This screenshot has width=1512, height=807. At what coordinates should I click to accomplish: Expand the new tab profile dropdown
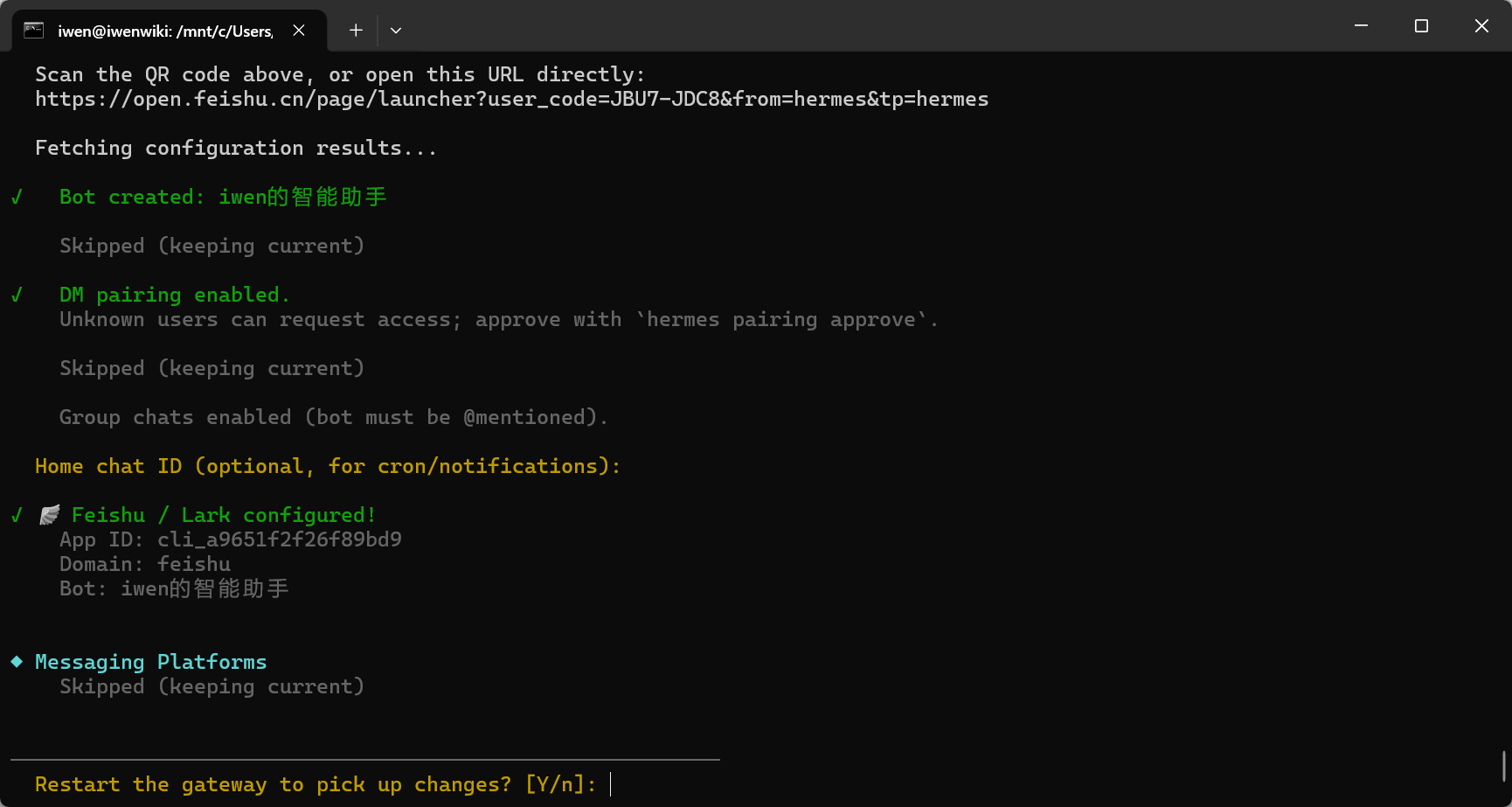point(396,31)
